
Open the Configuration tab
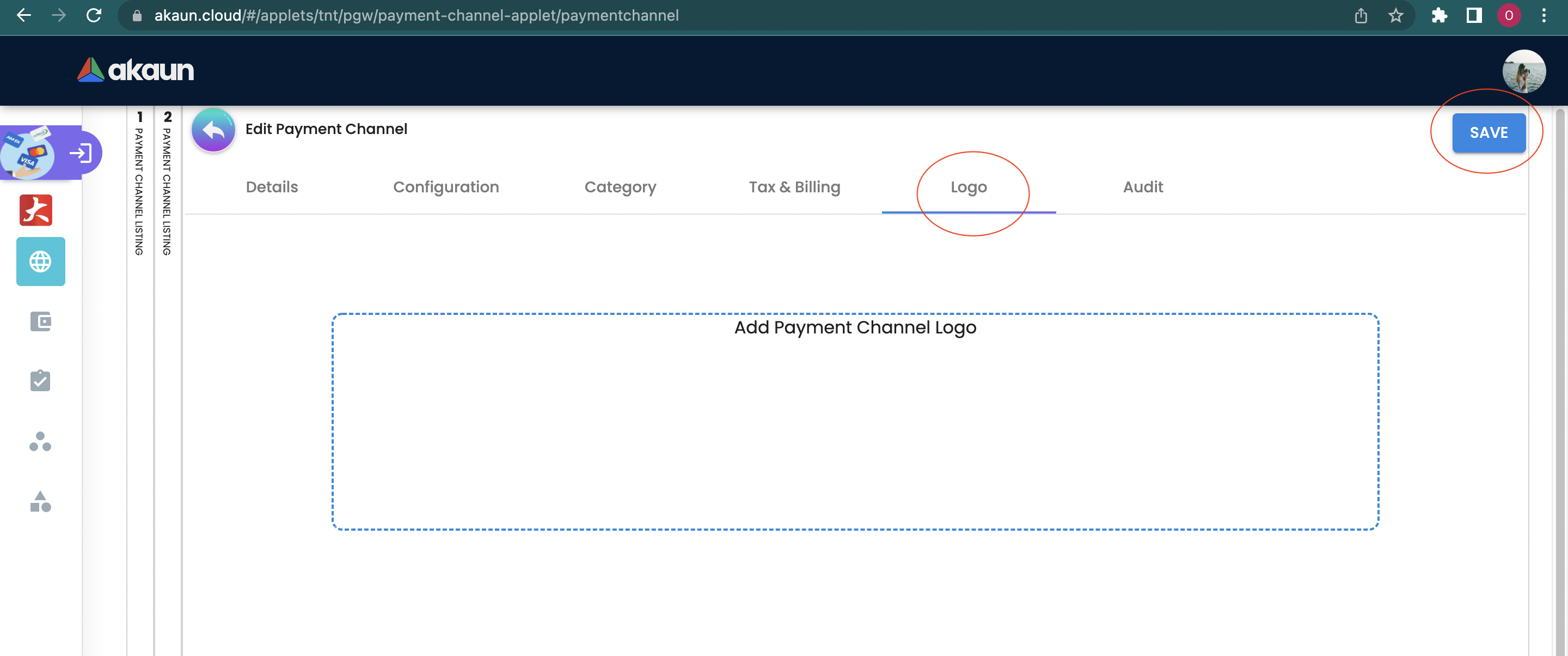click(x=445, y=187)
